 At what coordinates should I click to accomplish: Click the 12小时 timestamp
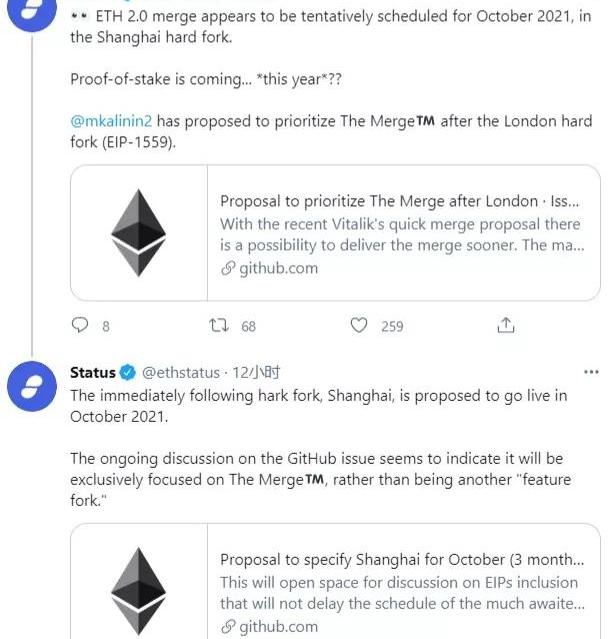[255, 373]
